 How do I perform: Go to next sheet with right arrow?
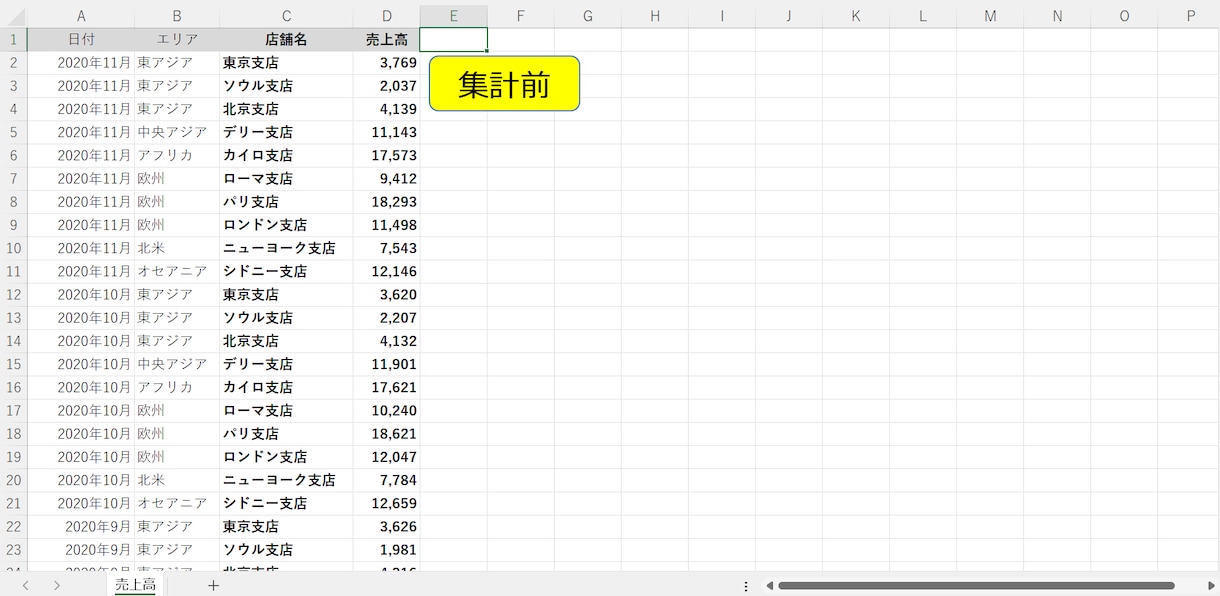click(57, 586)
